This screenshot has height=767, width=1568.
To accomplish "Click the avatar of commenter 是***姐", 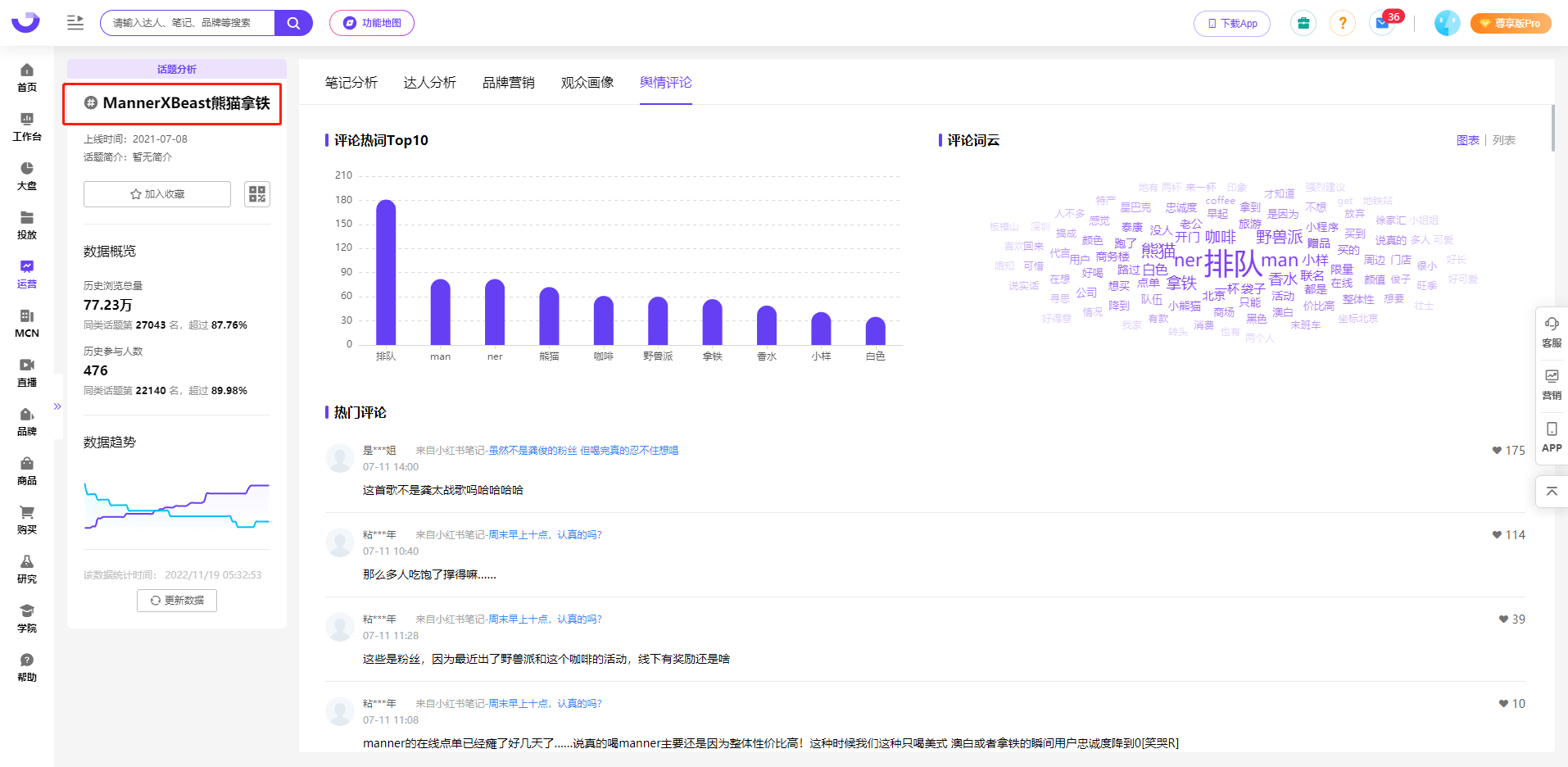I will [340, 458].
